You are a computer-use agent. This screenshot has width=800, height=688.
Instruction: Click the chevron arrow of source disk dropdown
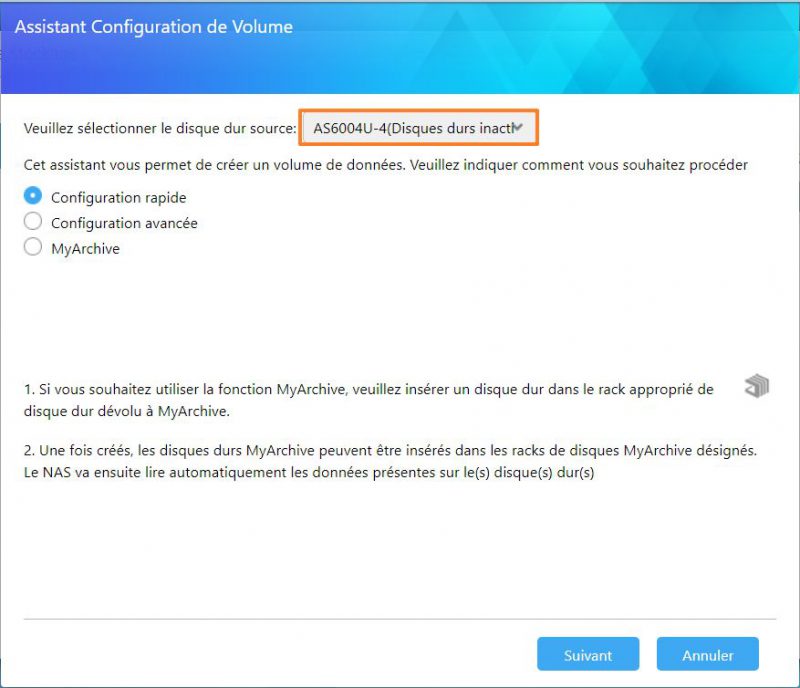[518, 127]
